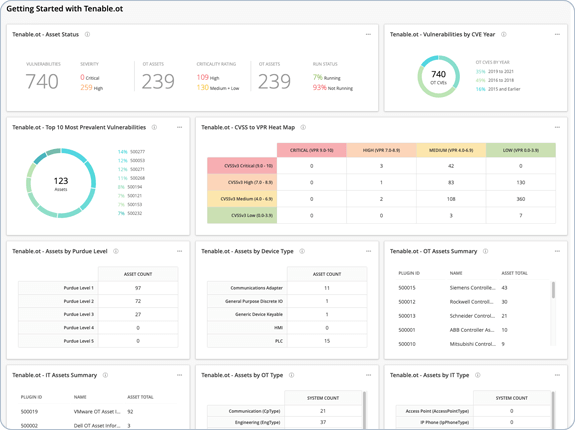Show info for Assets by Device Type

click(x=302, y=251)
